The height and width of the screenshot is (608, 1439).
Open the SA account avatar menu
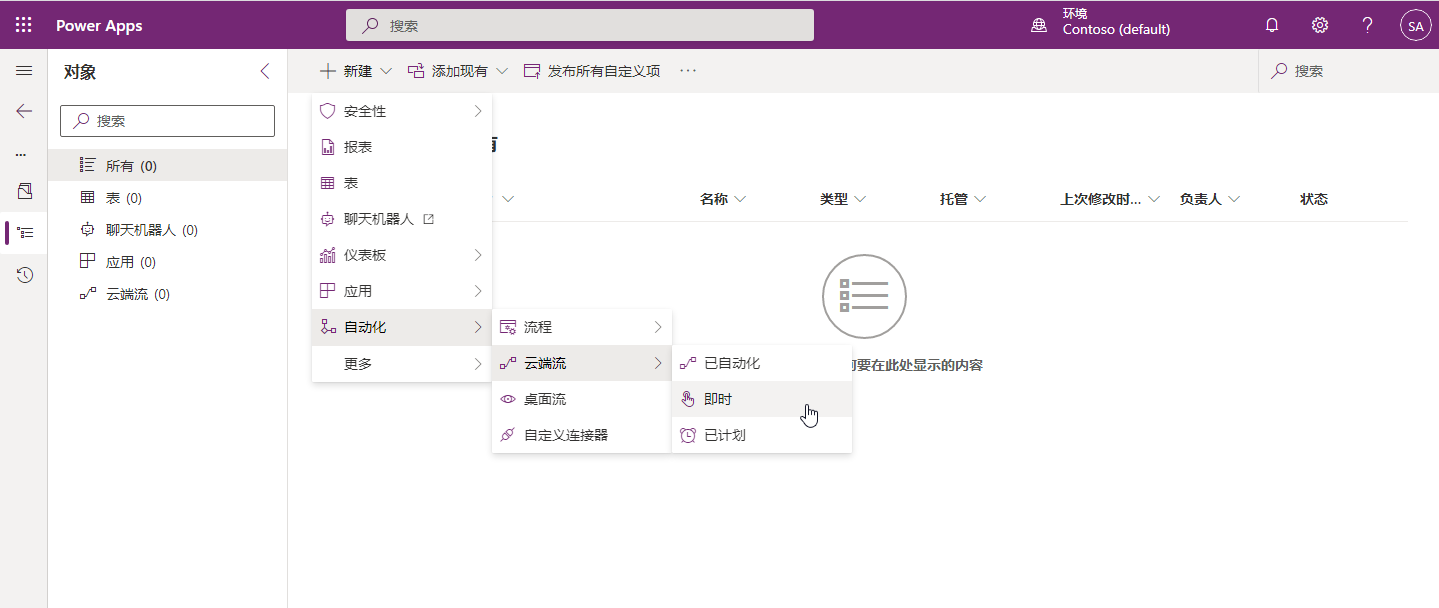[x=1415, y=24]
